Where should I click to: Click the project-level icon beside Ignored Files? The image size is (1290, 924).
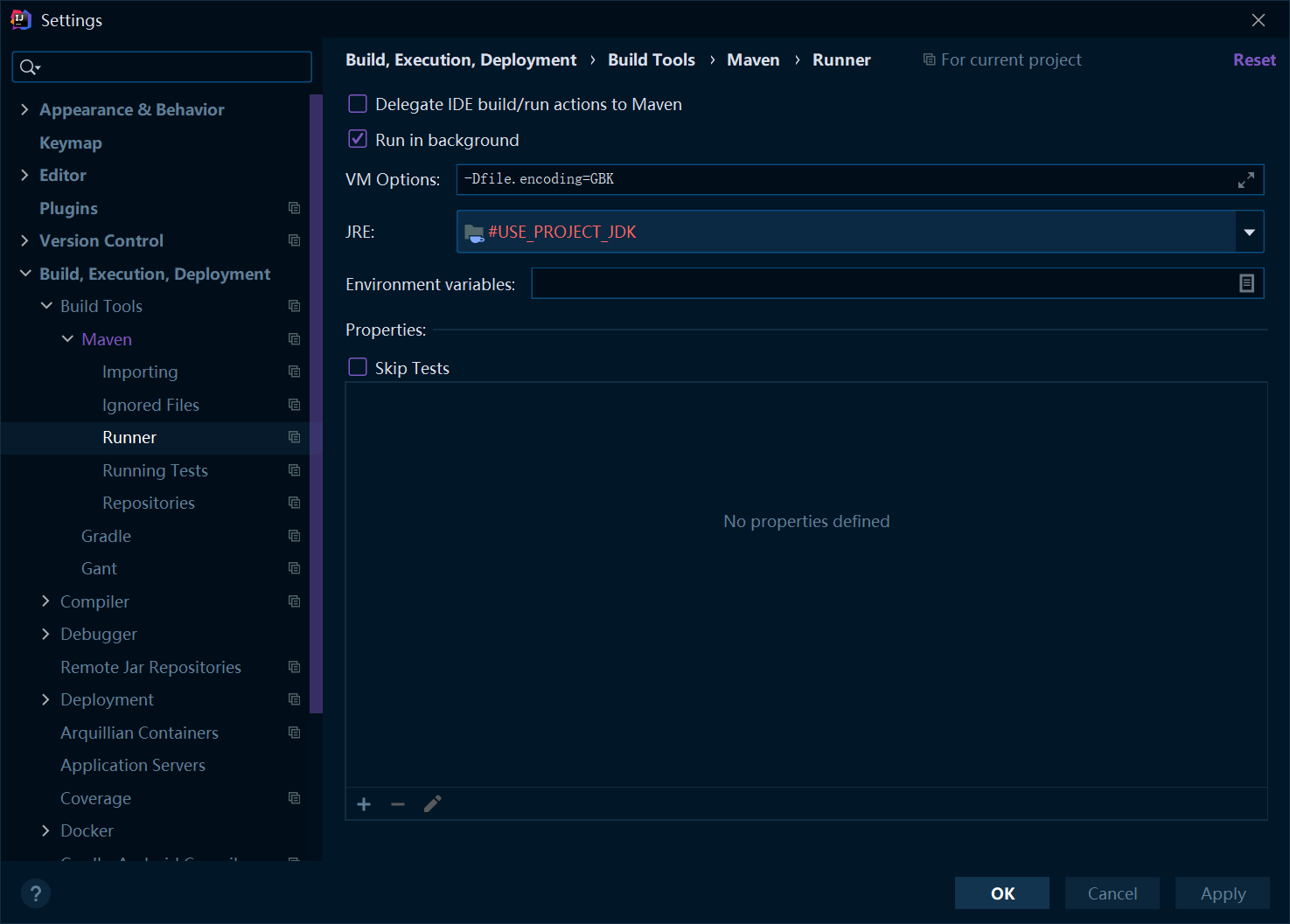(295, 405)
